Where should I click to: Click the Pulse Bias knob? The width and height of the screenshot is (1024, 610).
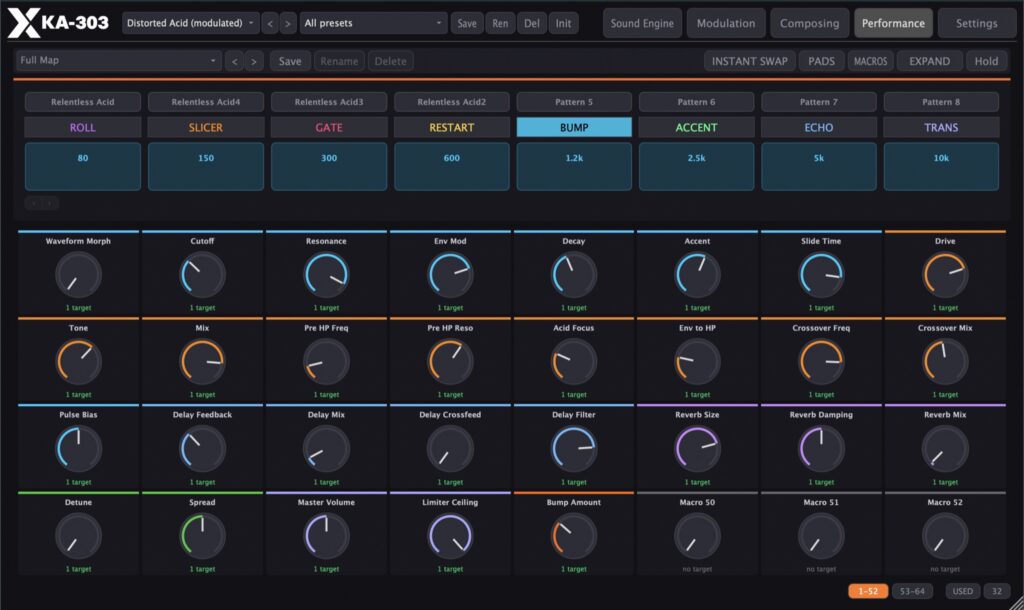coord(78,449)
